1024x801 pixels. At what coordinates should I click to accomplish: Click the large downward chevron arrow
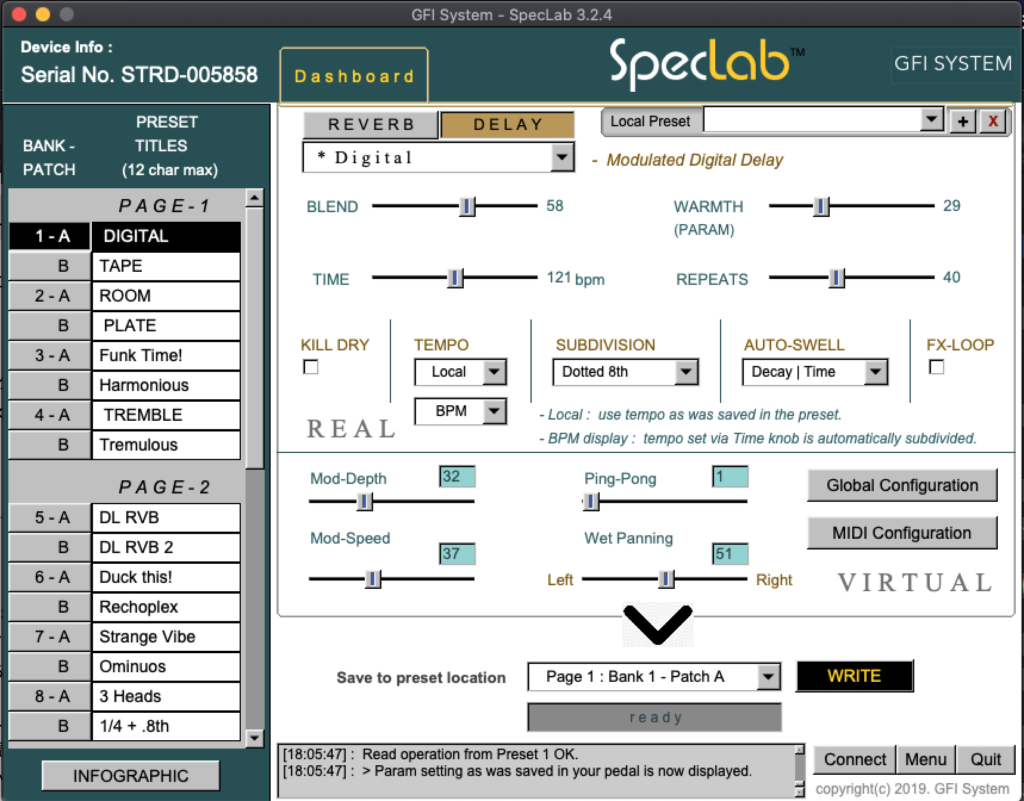pos(657,625)
